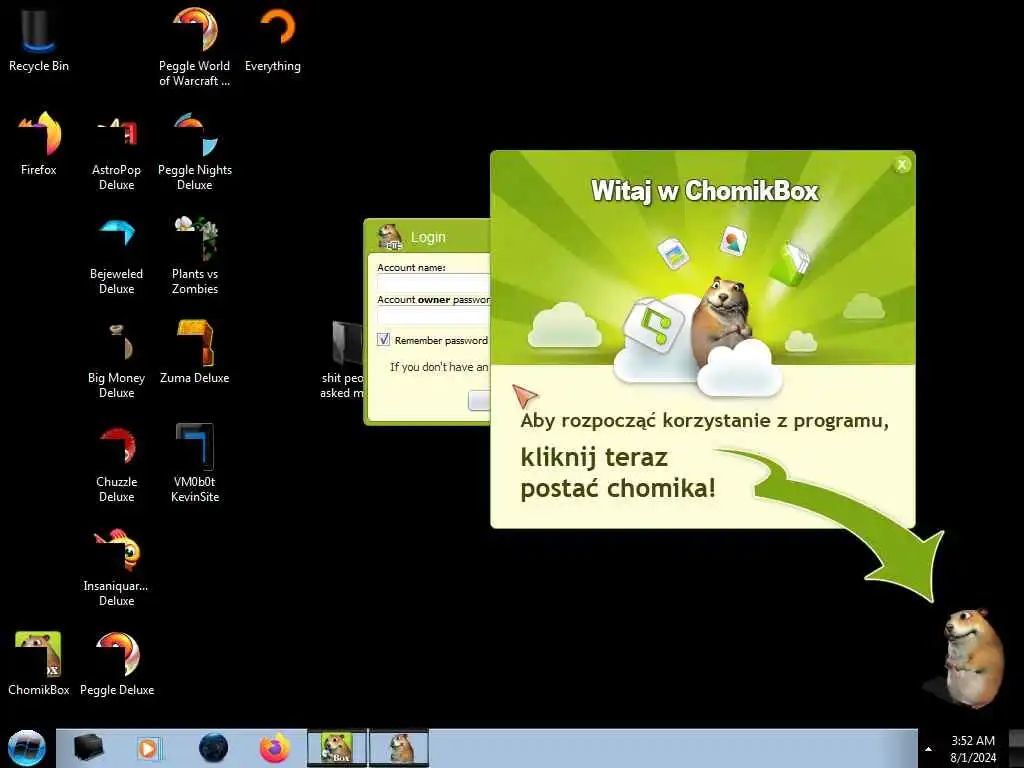Image resolution: width=1024 pixels, height=768 pixels.
Task: Select Zuma Deluxe desktop icon
Action: (x=195, y=353)
